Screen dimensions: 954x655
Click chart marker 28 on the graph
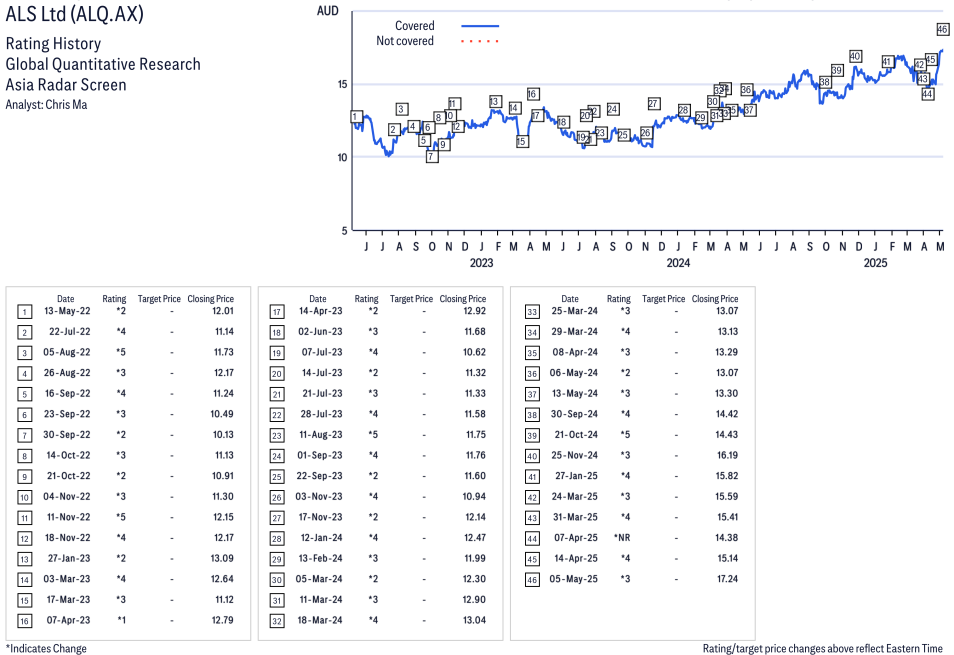click(684, 111)
